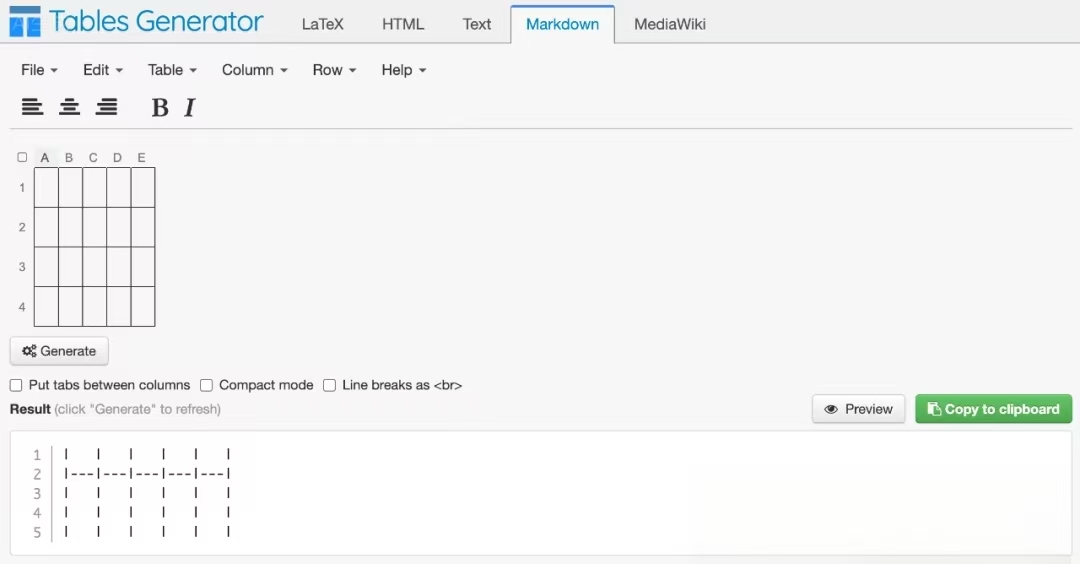Toggle bold formatting with B icon
The width and height of the screenshot is (1080, 564).
tap(159, 108)
